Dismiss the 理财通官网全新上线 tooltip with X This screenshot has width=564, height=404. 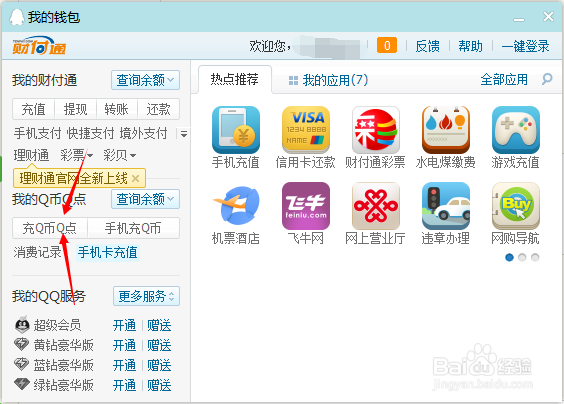(136, 178)
